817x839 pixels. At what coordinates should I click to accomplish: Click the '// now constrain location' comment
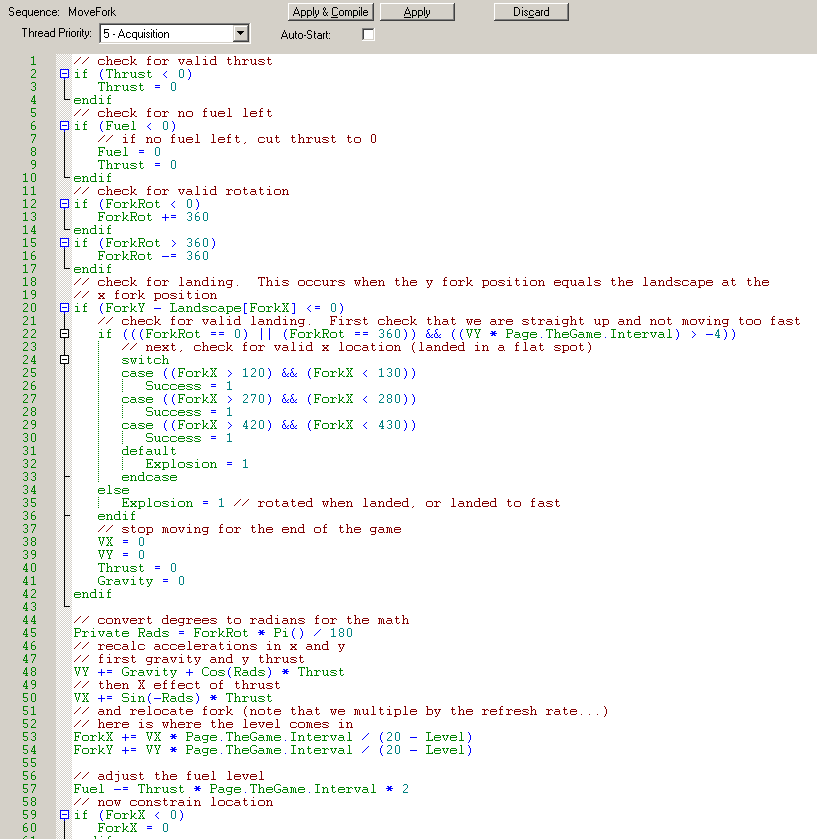(173, 802)
